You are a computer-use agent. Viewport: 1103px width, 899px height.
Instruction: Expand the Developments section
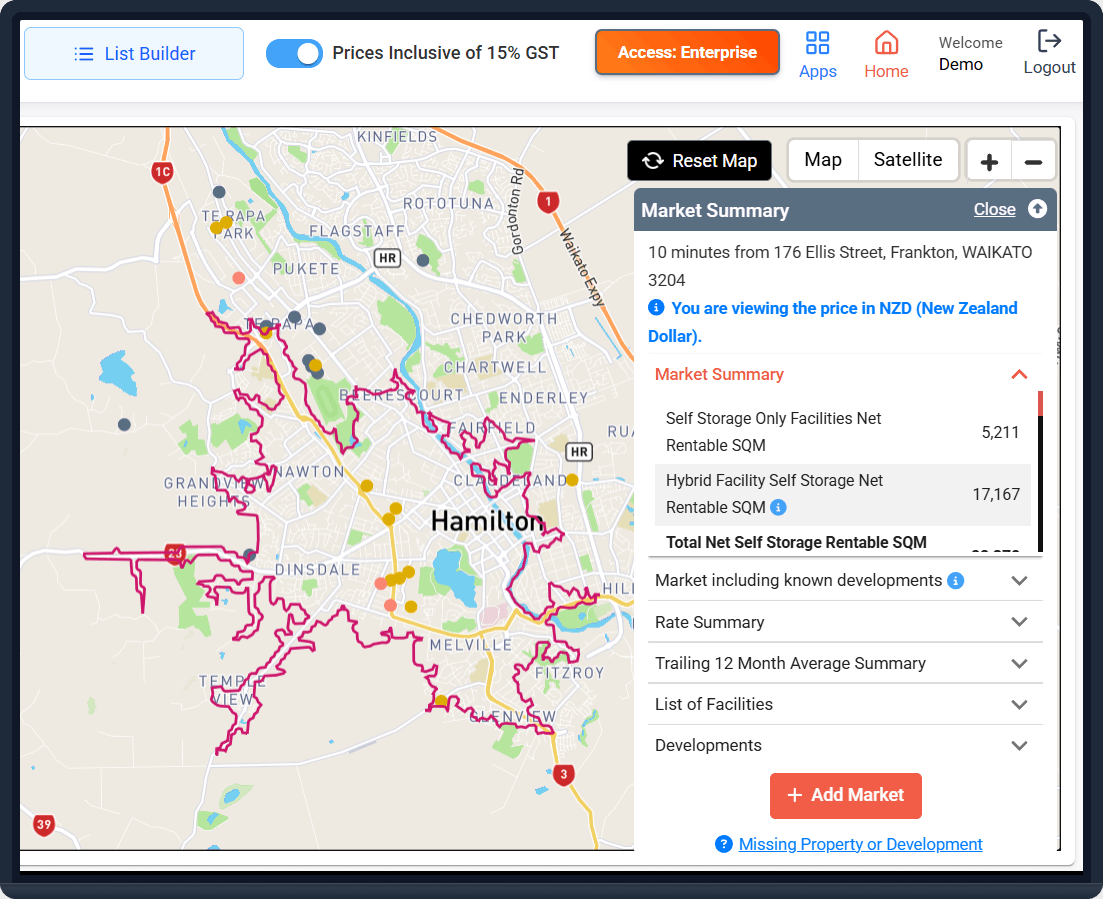click(x=844, y=745)
